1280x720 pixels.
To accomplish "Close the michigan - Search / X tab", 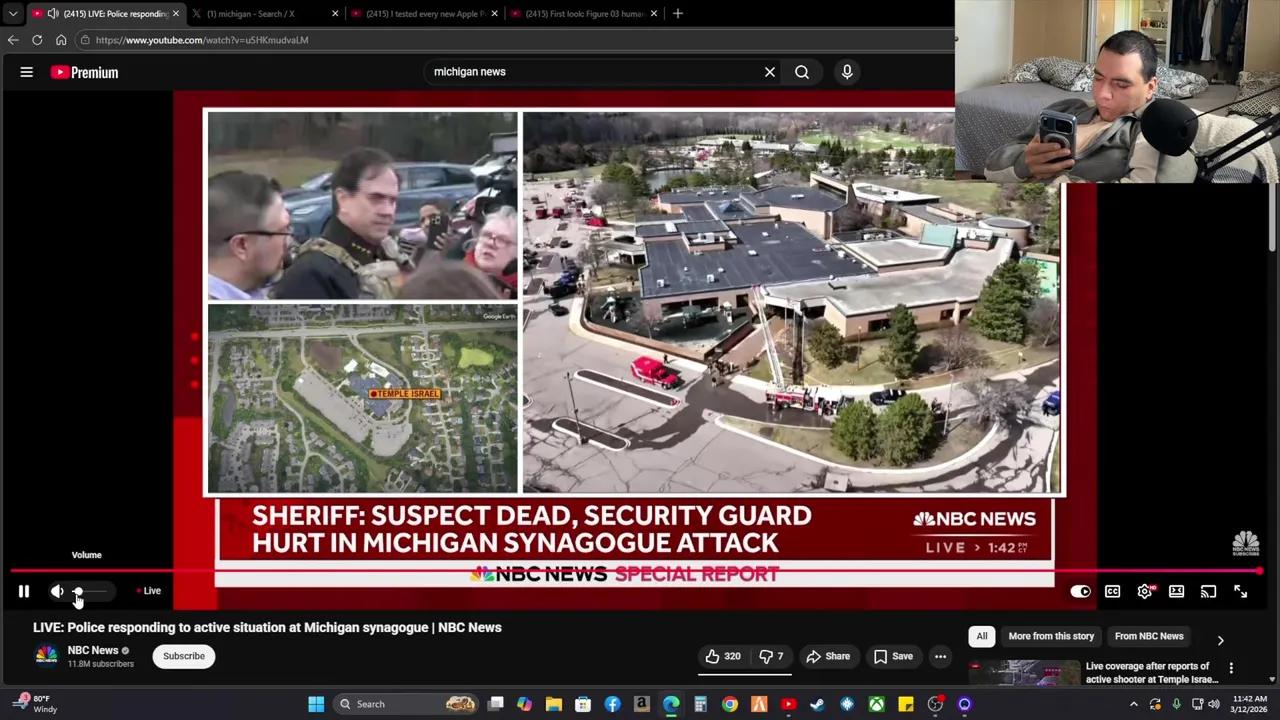I will (x=335, y=14).
